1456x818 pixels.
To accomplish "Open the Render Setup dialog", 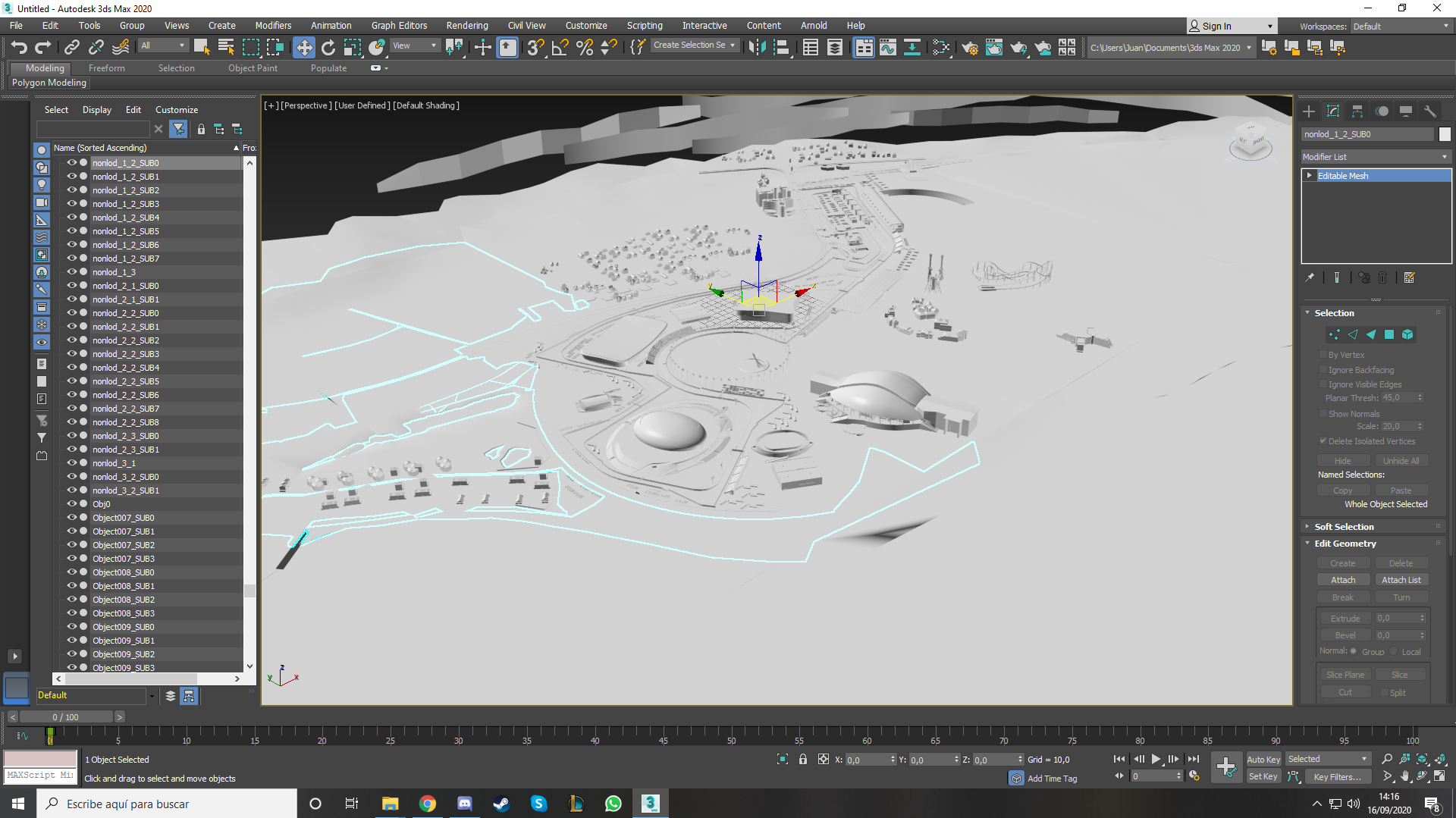I will (x=970, y=48).
